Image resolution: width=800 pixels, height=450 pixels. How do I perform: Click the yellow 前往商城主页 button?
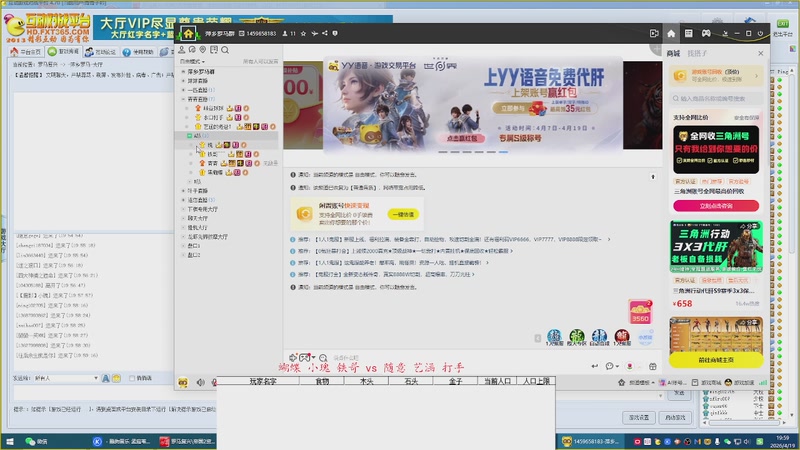tap(716, 360)
